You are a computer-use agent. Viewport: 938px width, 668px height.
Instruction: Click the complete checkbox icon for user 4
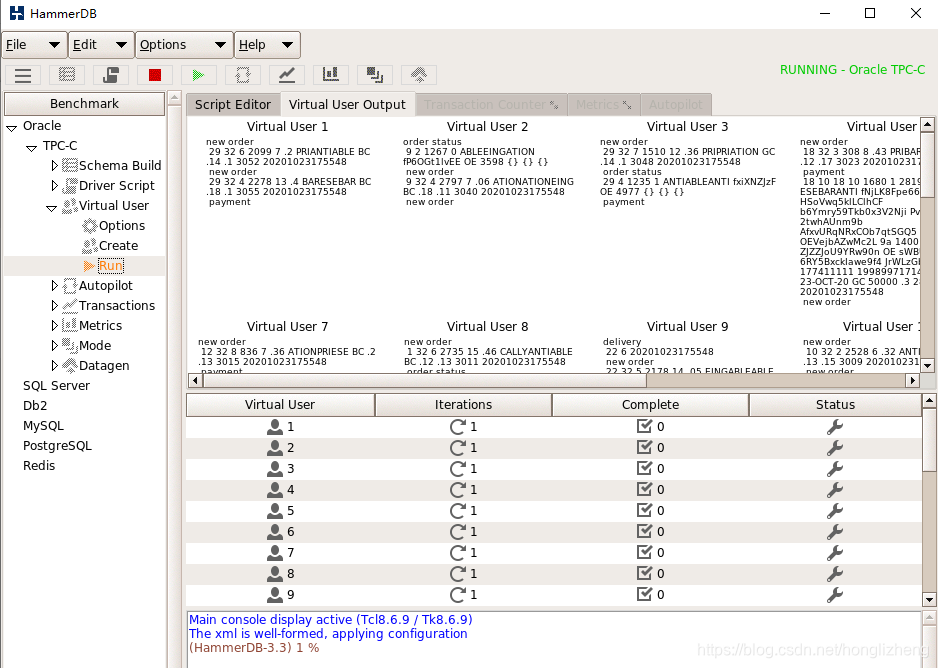645,489
